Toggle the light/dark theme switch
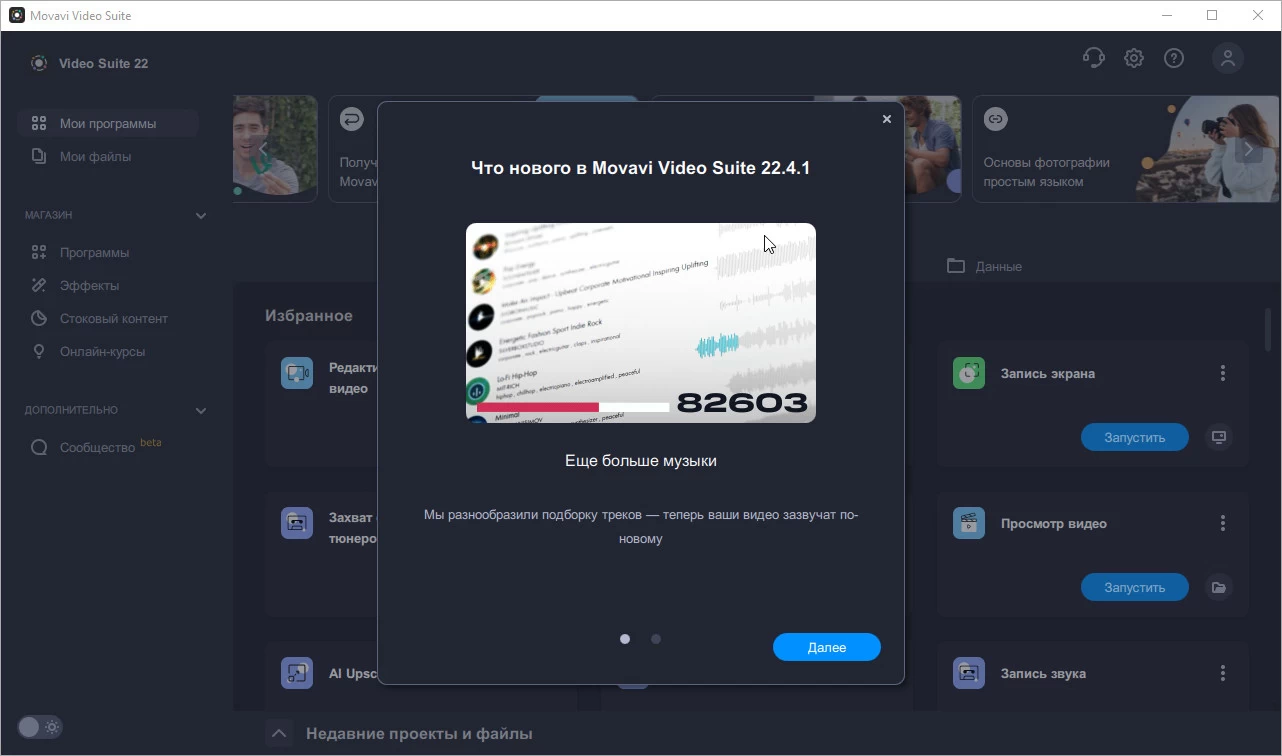The image size is (1282, 756). click(40, 727)
